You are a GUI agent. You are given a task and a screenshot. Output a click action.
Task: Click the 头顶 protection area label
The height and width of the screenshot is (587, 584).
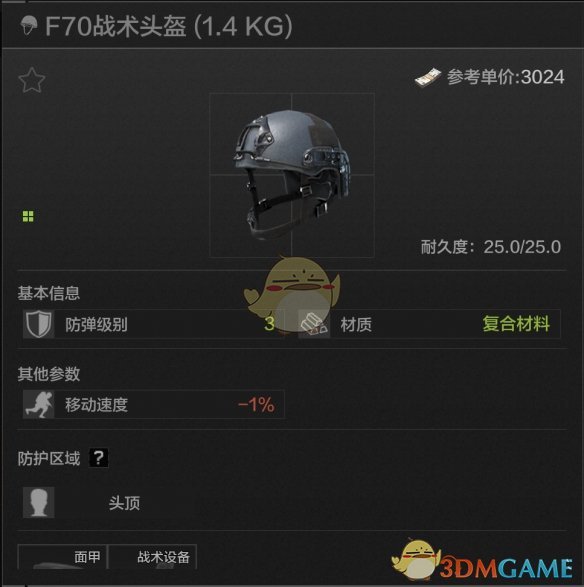click(x=124, y=503)
